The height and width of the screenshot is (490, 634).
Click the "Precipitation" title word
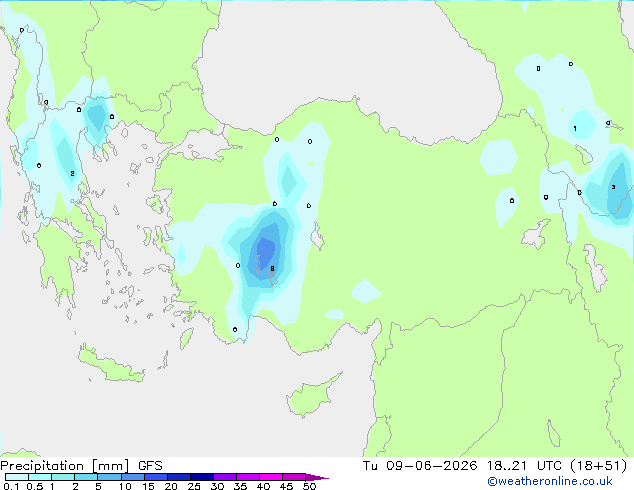coord(42,466)
